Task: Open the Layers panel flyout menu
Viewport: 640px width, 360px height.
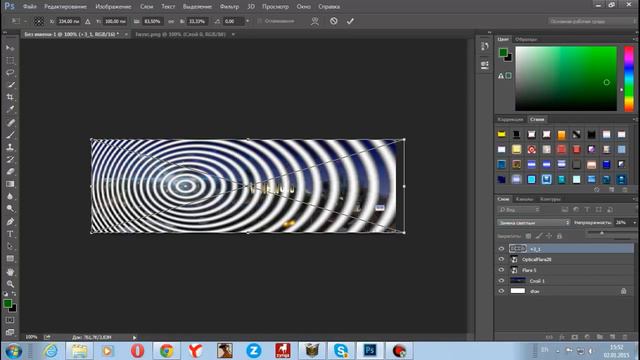Action: tap(634, 199)
